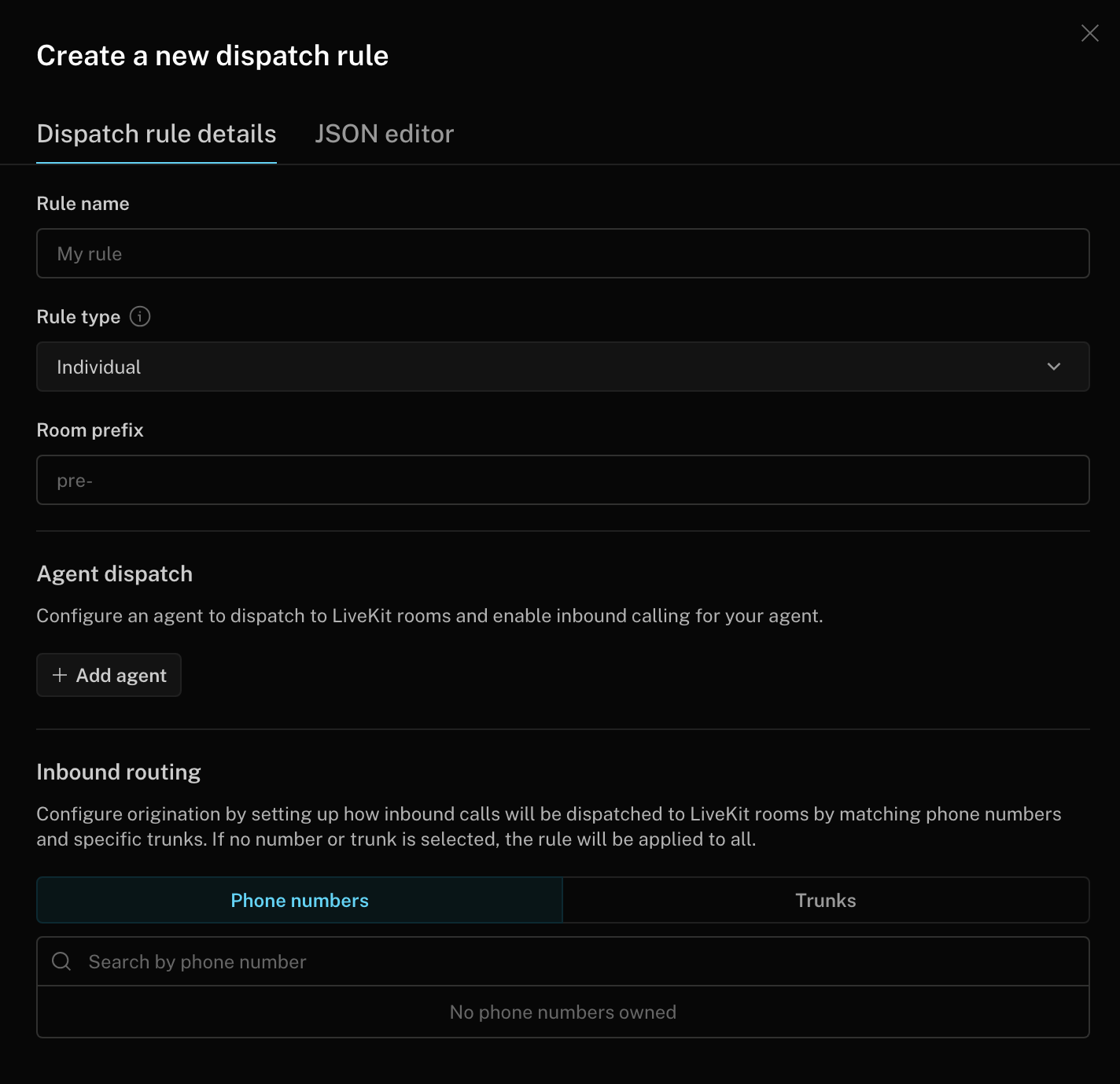Click the Rule type info icon
The height and width of the screenshot is (1084, 1120).
pos(140,317)
